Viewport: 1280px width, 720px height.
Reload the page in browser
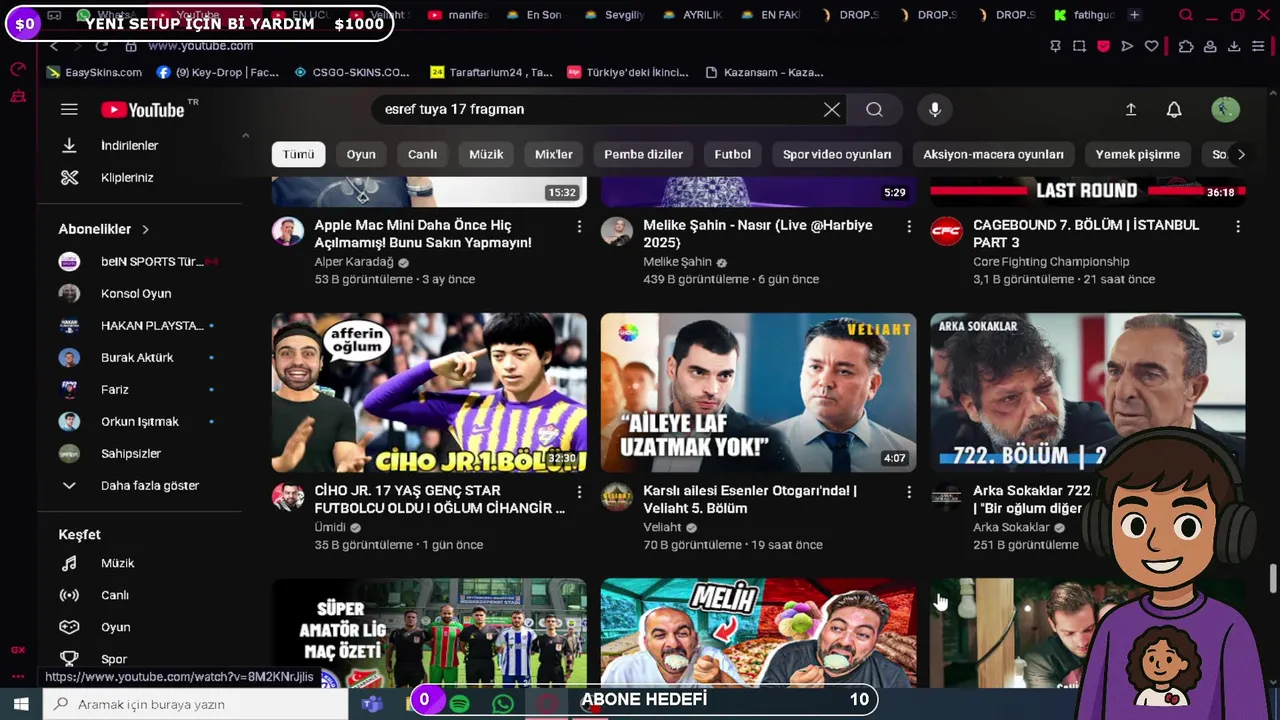(x=101, y=46)
